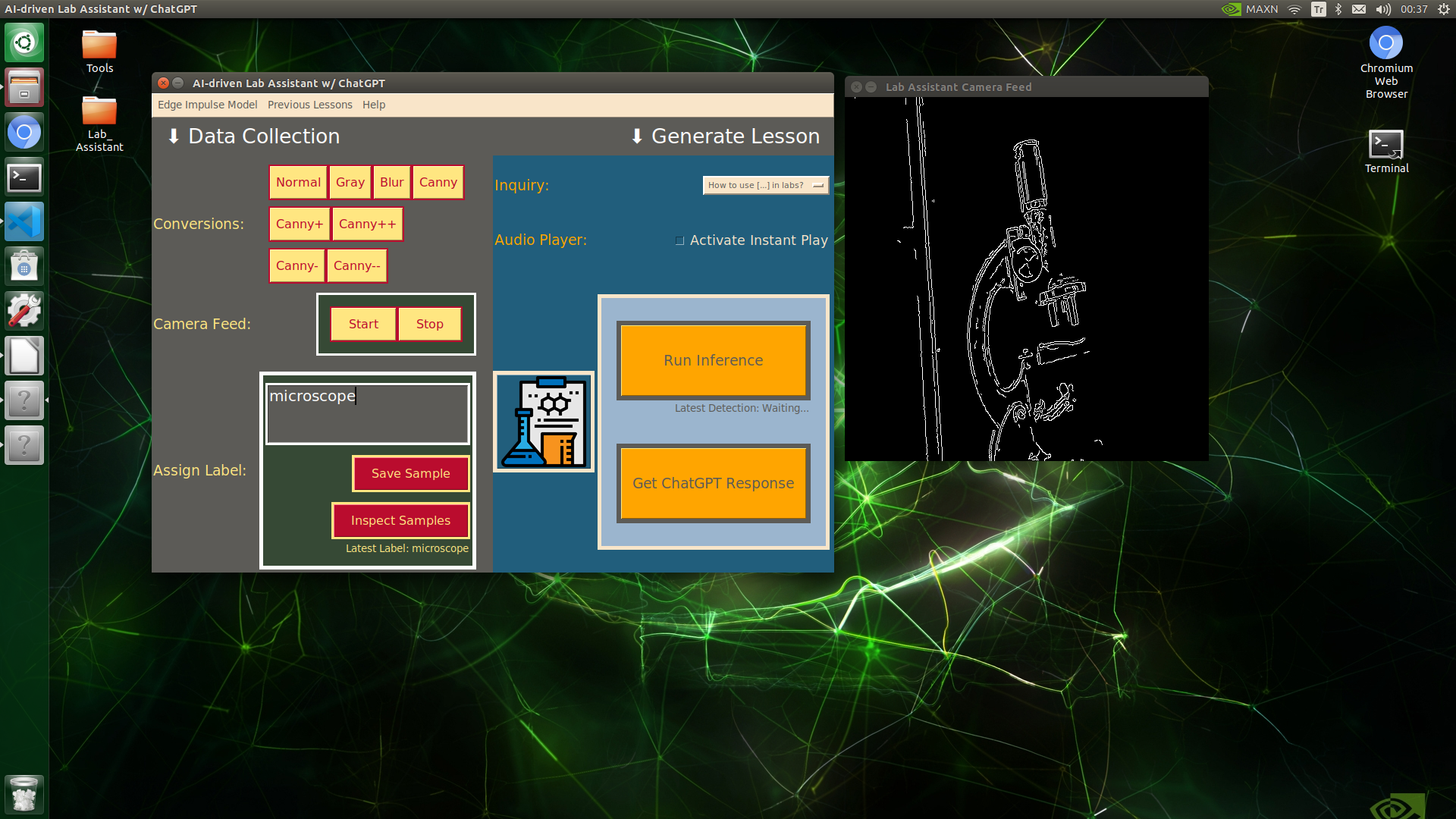Open the Previous Lessons menu
The height and width of the screenshot is (819, 1456).
310,104
